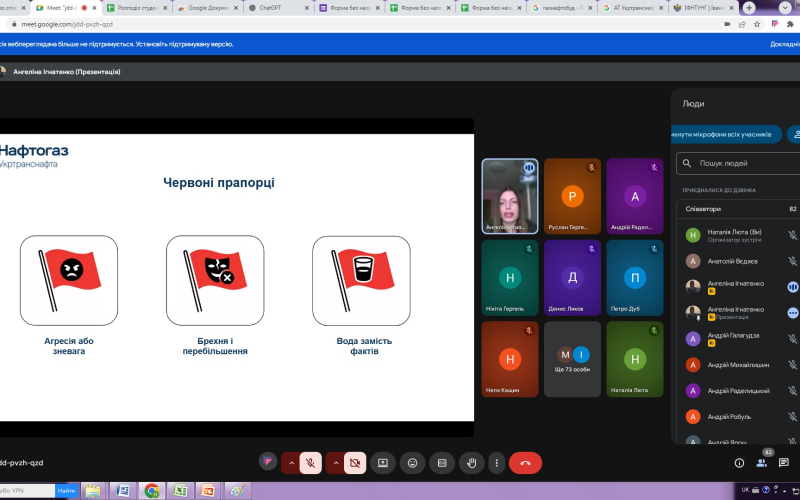The image size is (800, 500).
Task: Toggle mute for Андрій Робуль
Action: pos(792,417)
